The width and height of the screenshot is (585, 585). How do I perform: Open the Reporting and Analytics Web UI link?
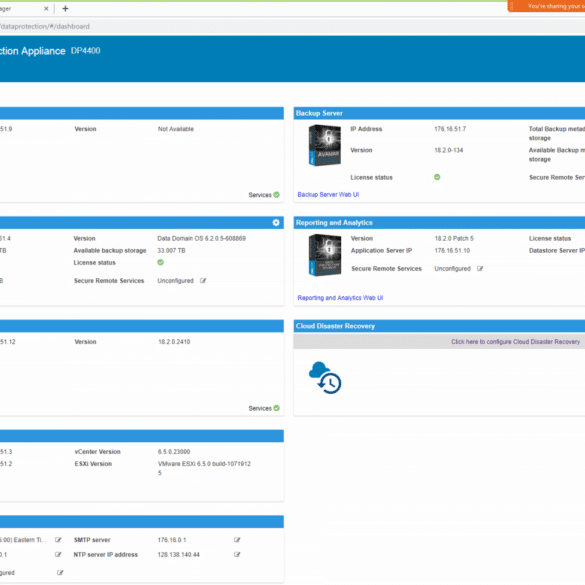coord(340,298)
